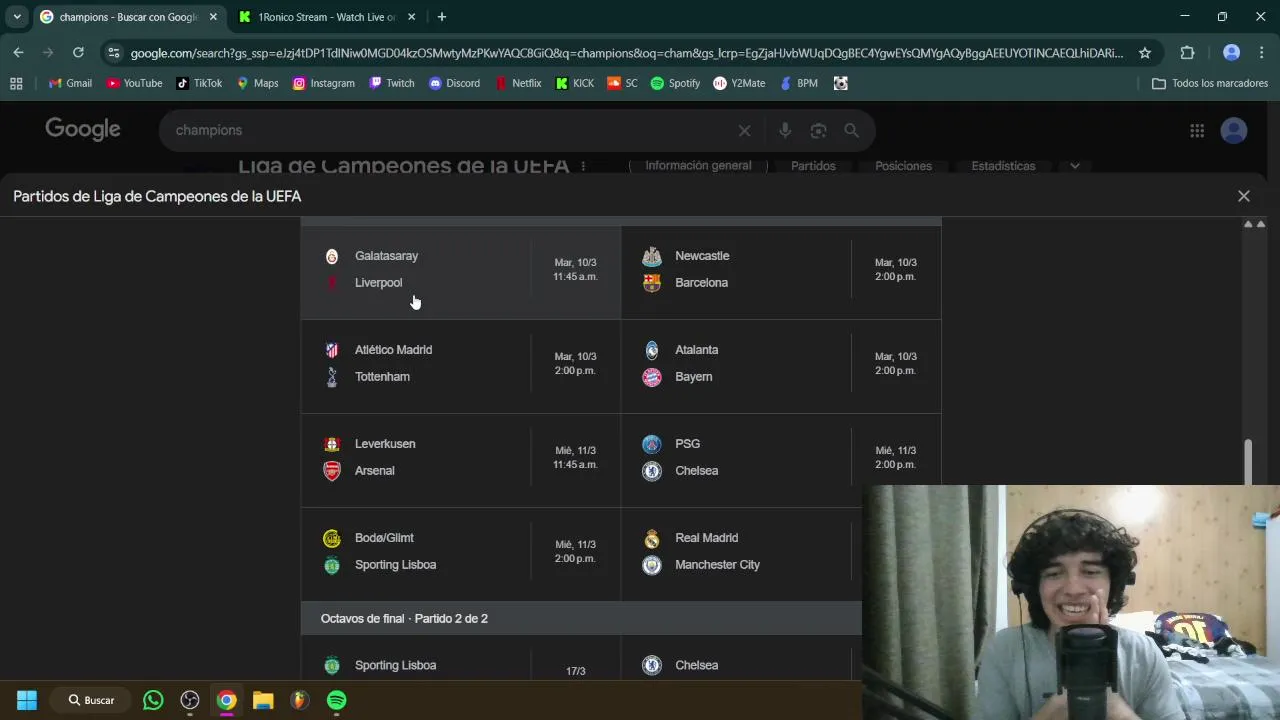Close the Partidos de Liga de Campeones panel
1280x720 pixels.
point(1244,196)
